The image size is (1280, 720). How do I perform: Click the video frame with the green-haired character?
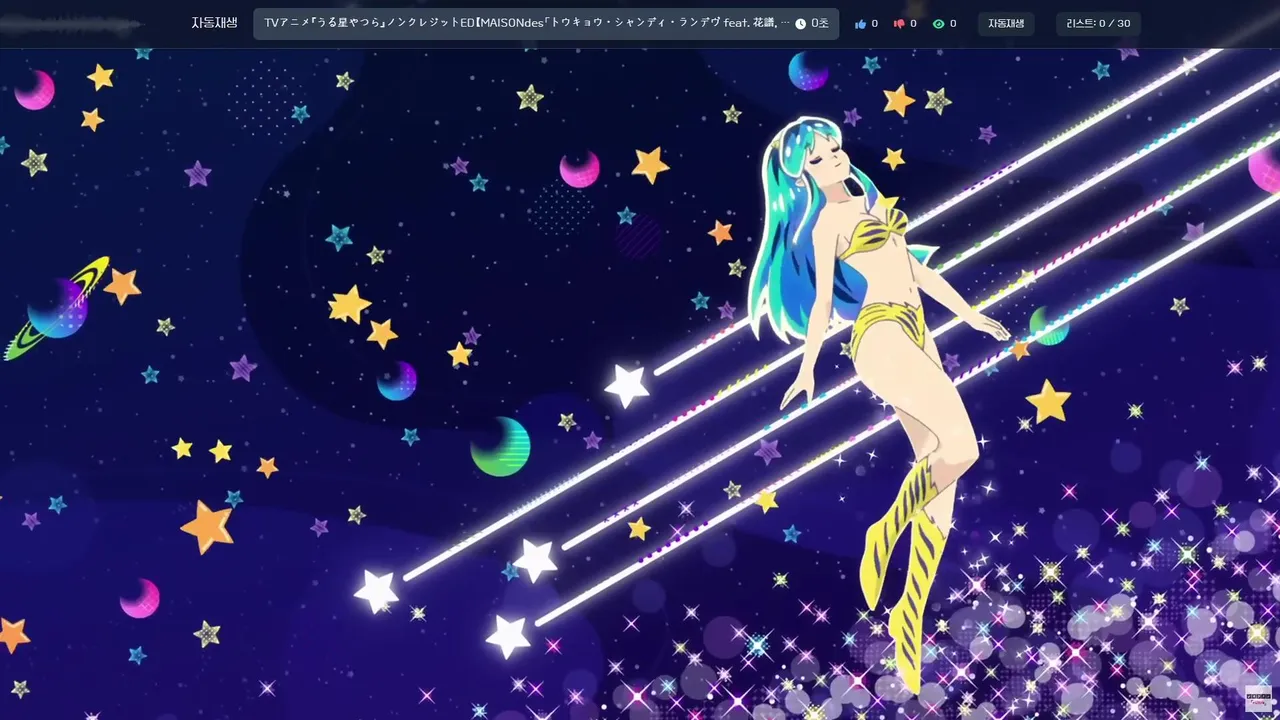tap(640, 384)
